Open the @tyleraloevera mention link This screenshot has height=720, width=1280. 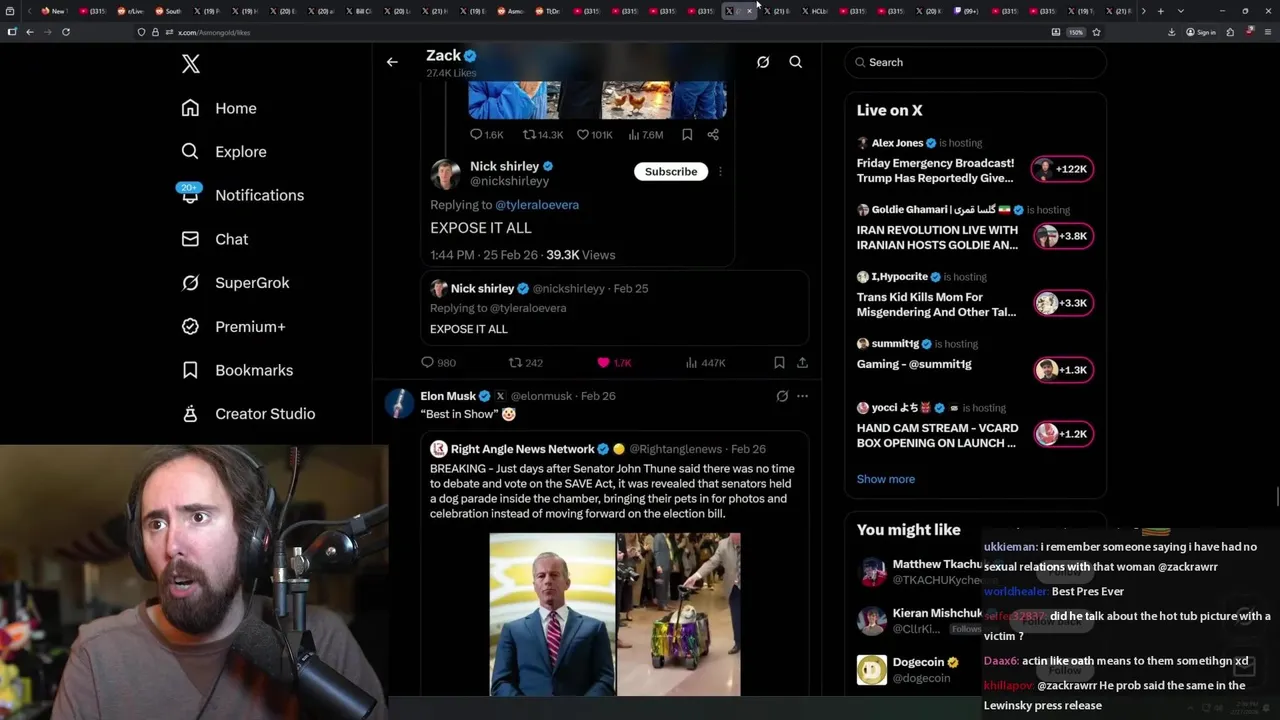[x=537, y=205]
